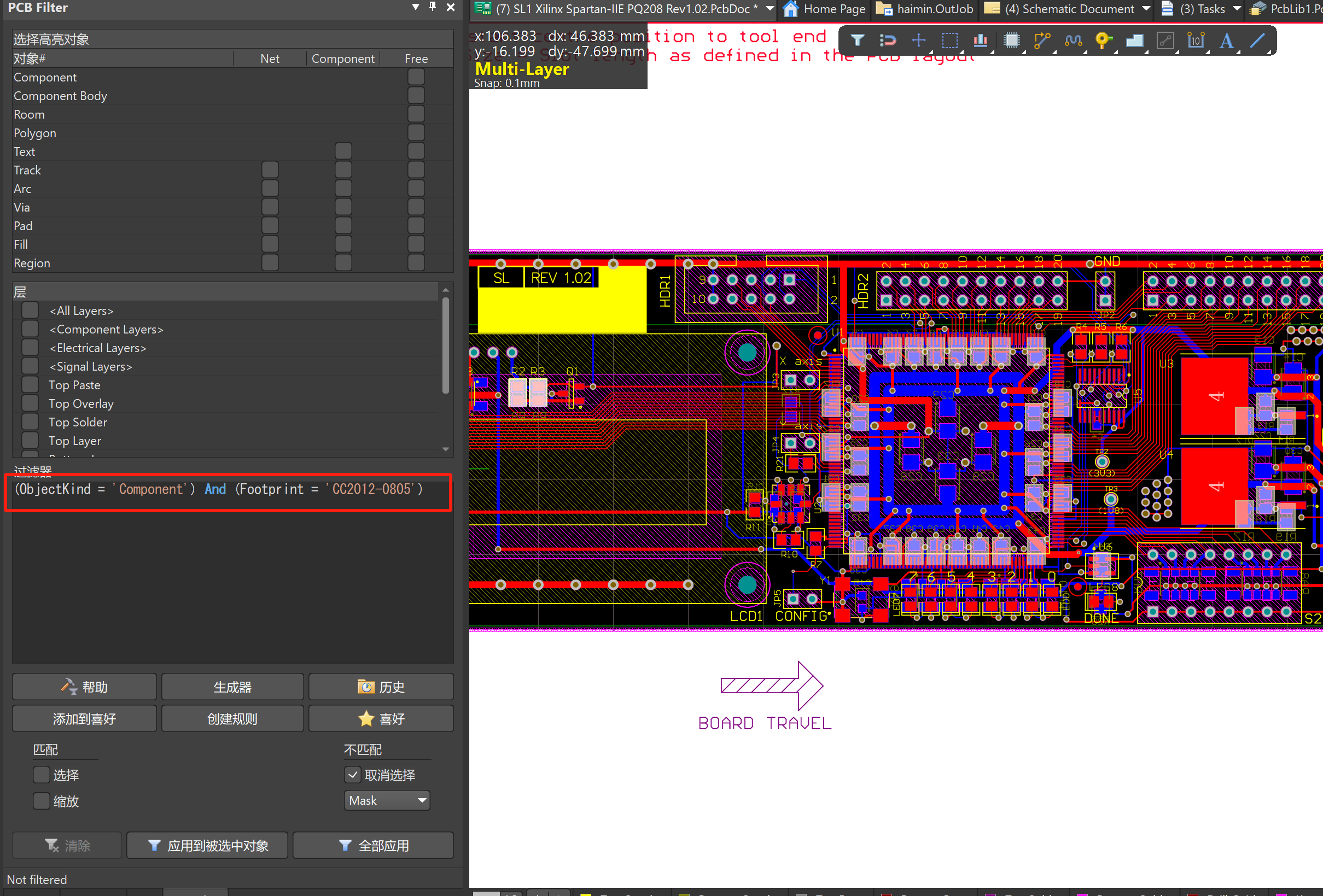Check the 选择 match checkbox
1323x896 pixels.
coord(41,774)
